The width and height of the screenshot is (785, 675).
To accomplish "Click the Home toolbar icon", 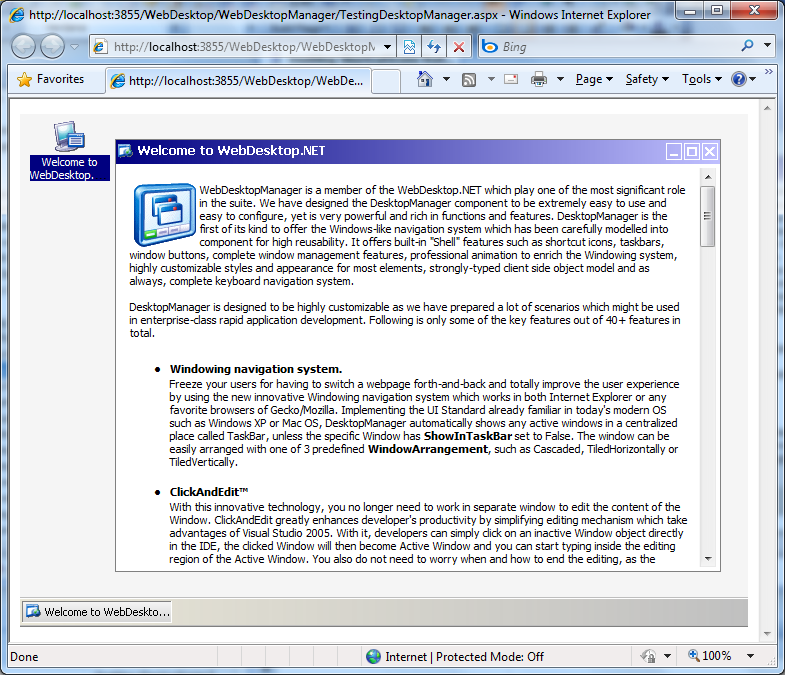I will point(425,79).
